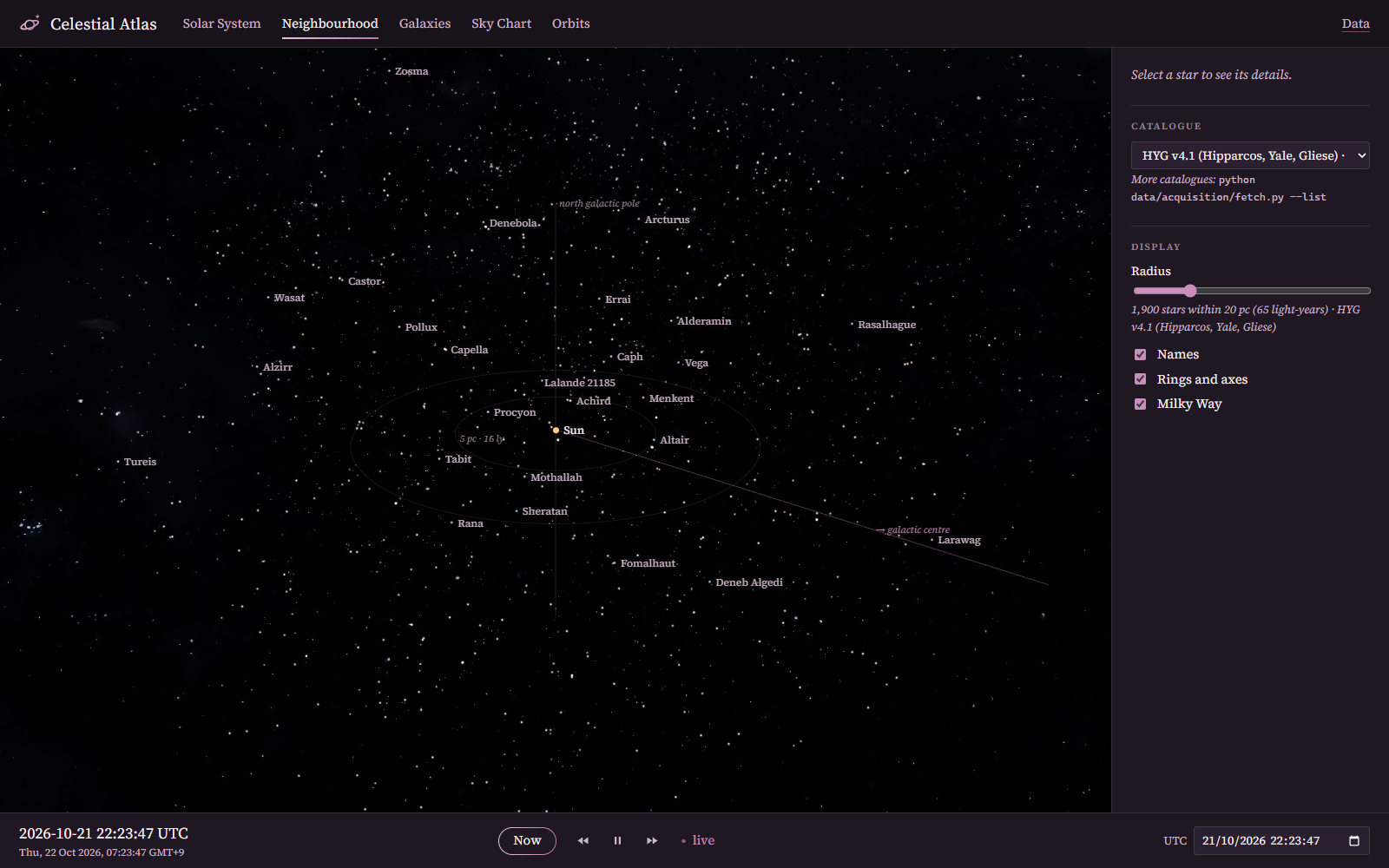Select the star Rasalhague
Screen dimensions: 1389x868
tap(886, 325)
